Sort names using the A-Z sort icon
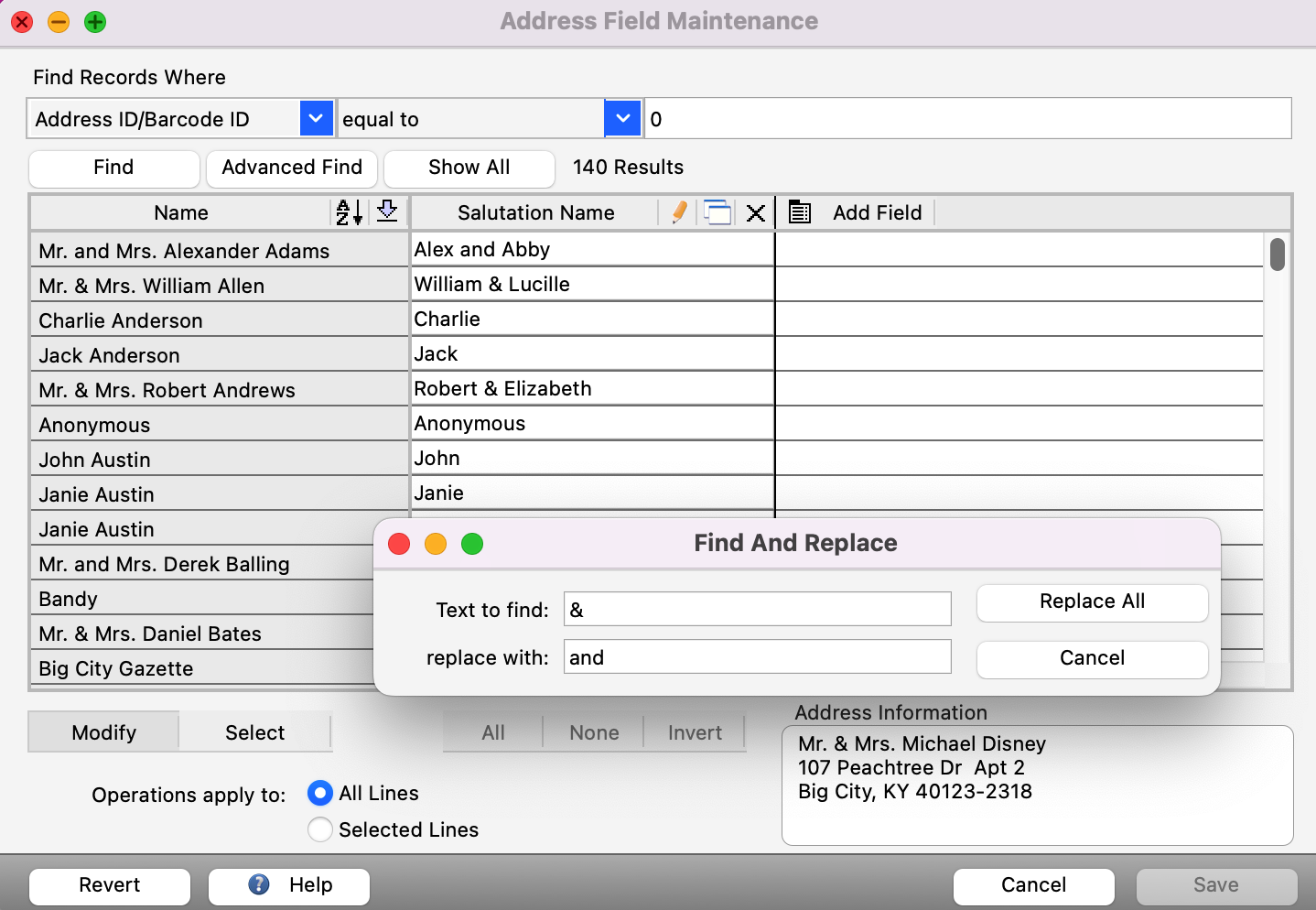Viewport: 1316px width, 910px height. coord(348,212)
